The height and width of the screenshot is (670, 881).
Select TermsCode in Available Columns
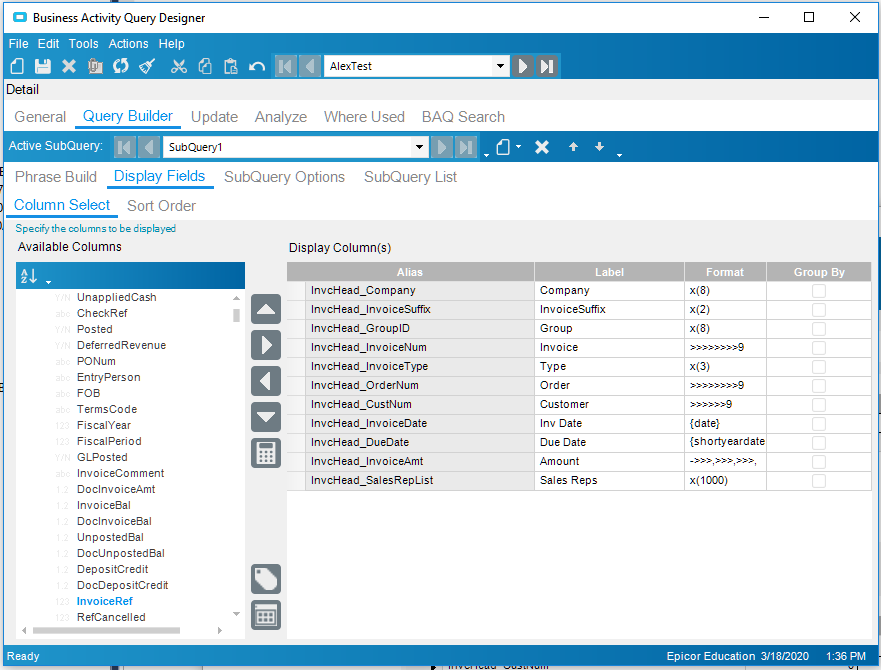pos(107,409)
